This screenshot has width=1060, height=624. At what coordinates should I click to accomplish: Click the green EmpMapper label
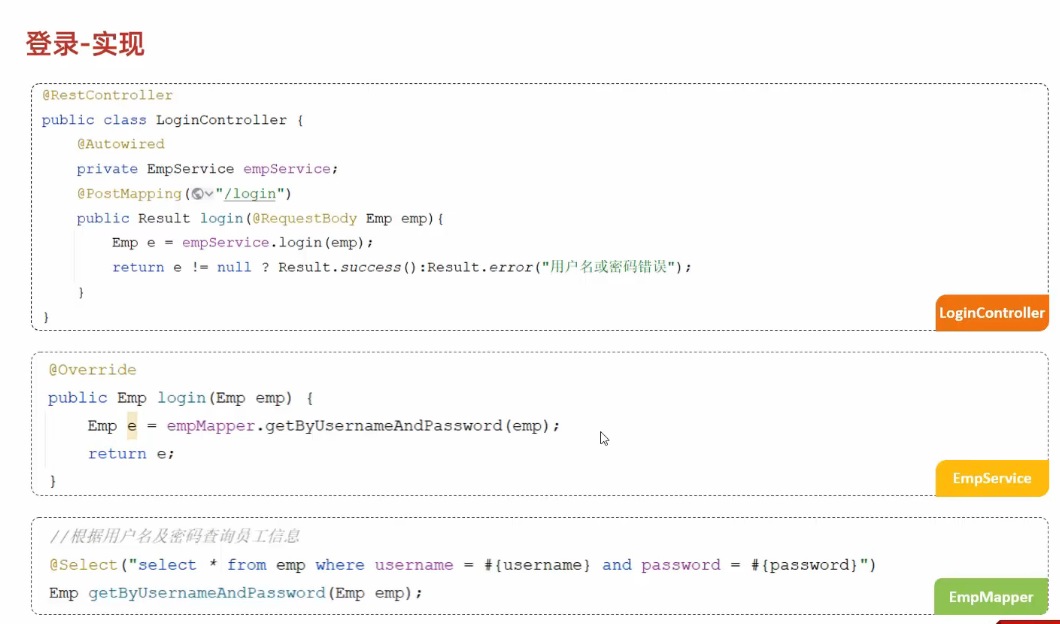tap(991, 597)
